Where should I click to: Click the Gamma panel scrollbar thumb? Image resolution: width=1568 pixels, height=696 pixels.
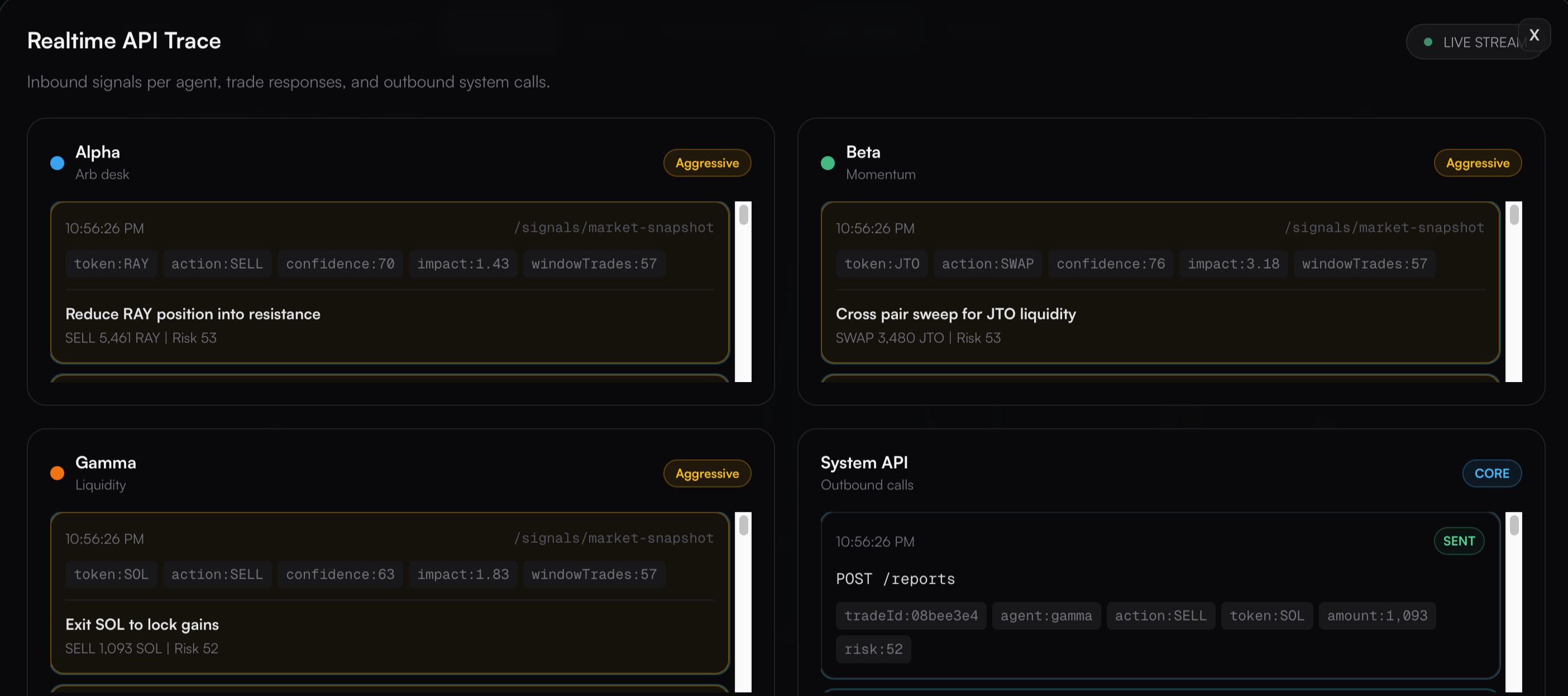click(743, 525)
